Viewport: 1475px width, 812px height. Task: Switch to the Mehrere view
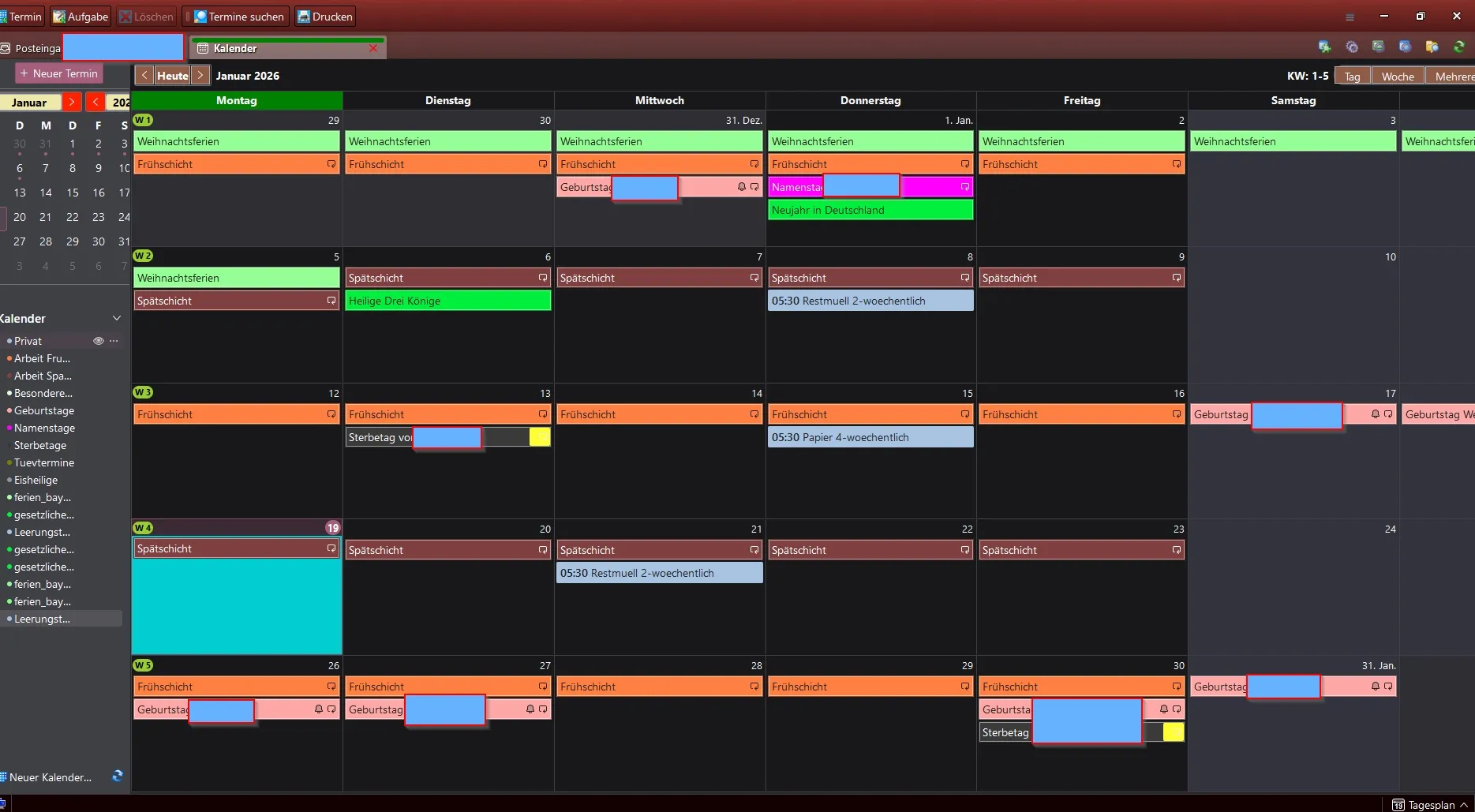tap(1451, 76)
